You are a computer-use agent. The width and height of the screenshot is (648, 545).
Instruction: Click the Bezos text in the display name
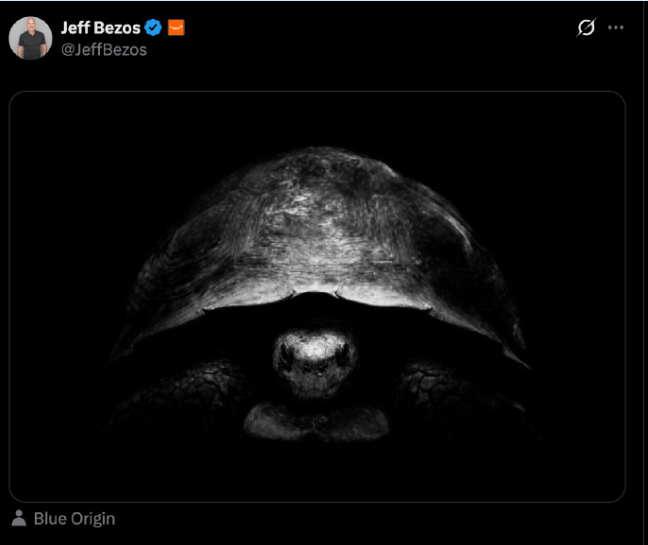coord(117,28)
